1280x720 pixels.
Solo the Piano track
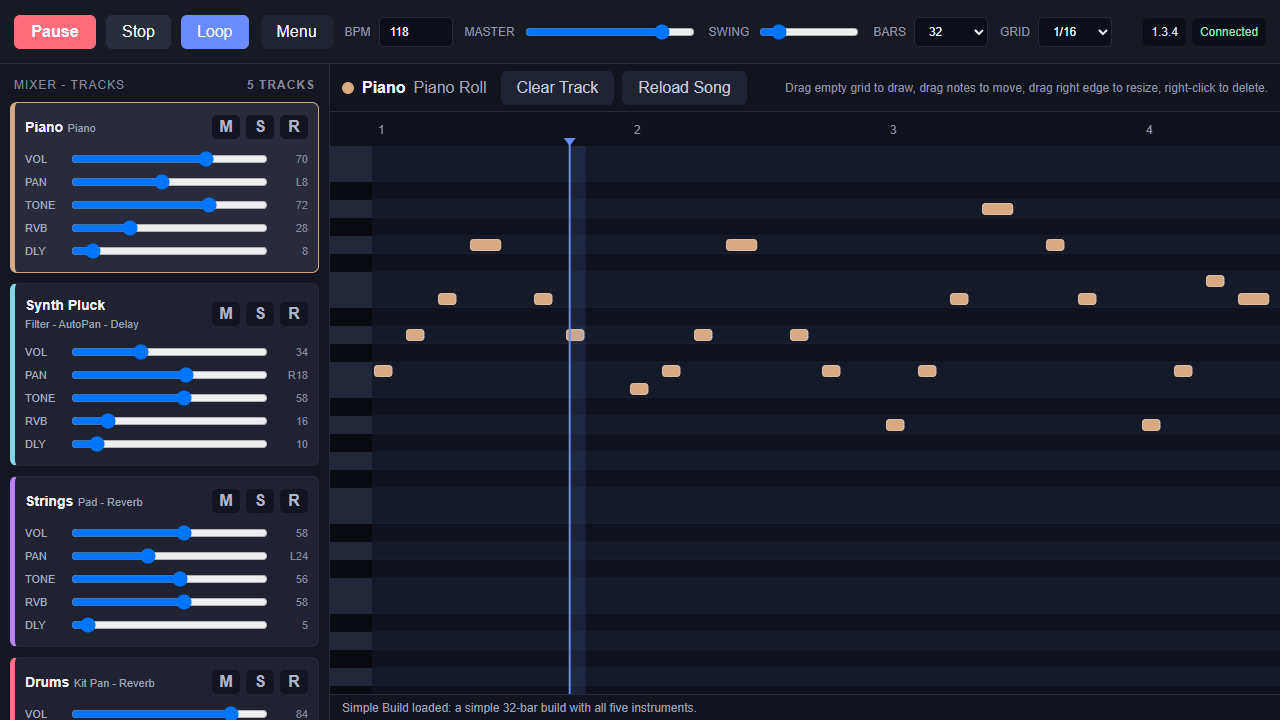coord(260,126)
